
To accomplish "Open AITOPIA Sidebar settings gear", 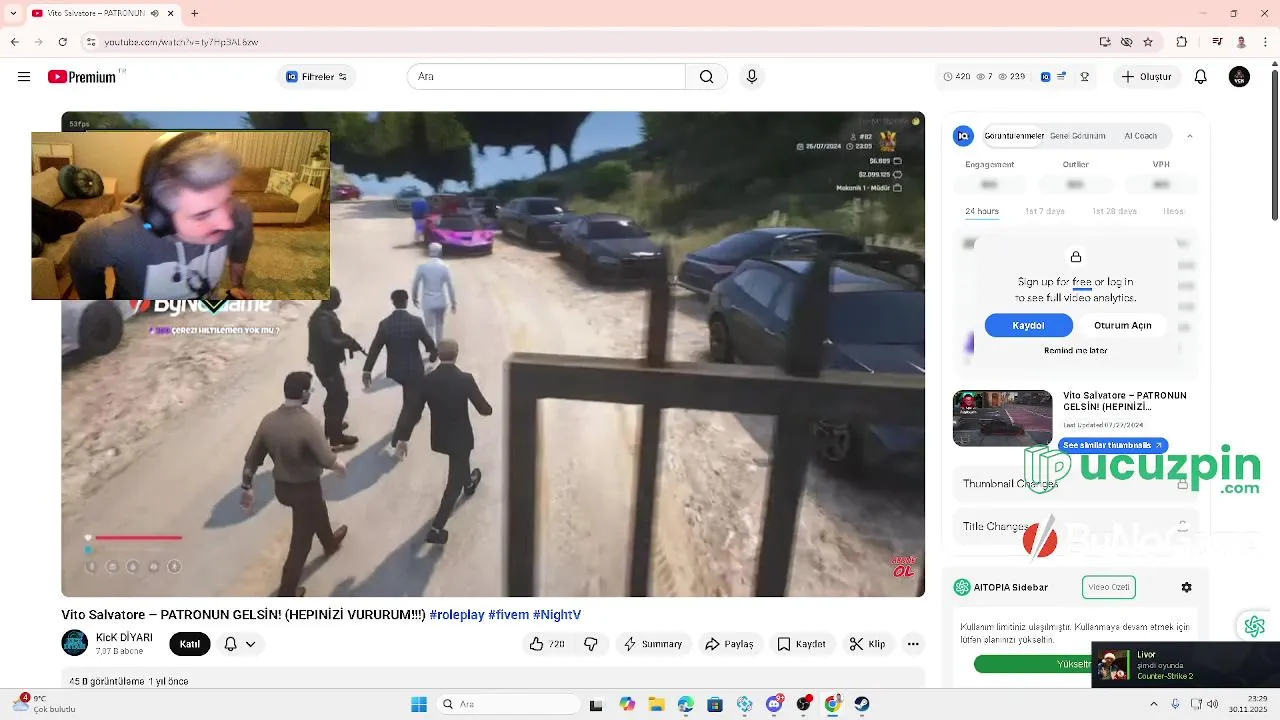I will point(1186,587).
